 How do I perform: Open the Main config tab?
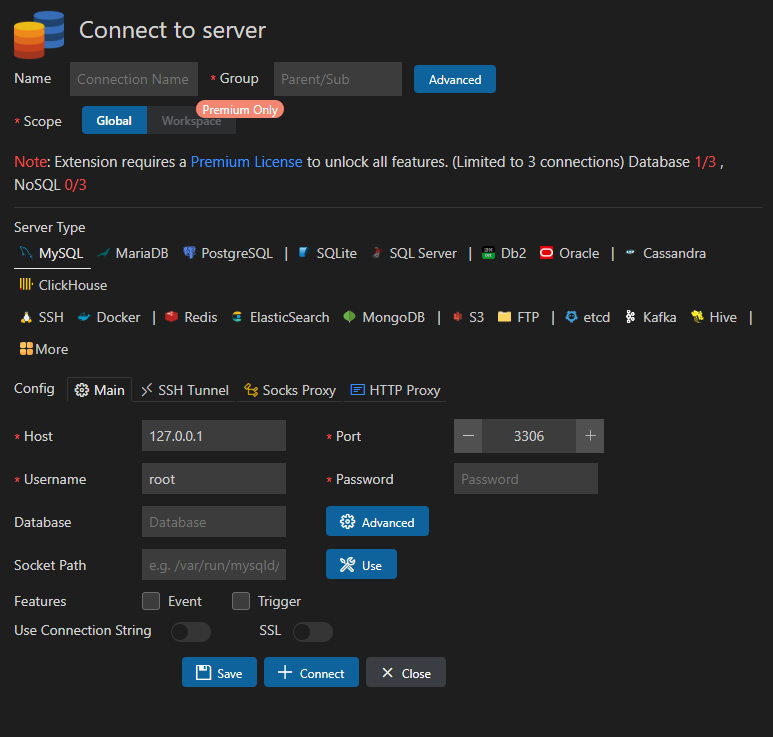point(100,390)
